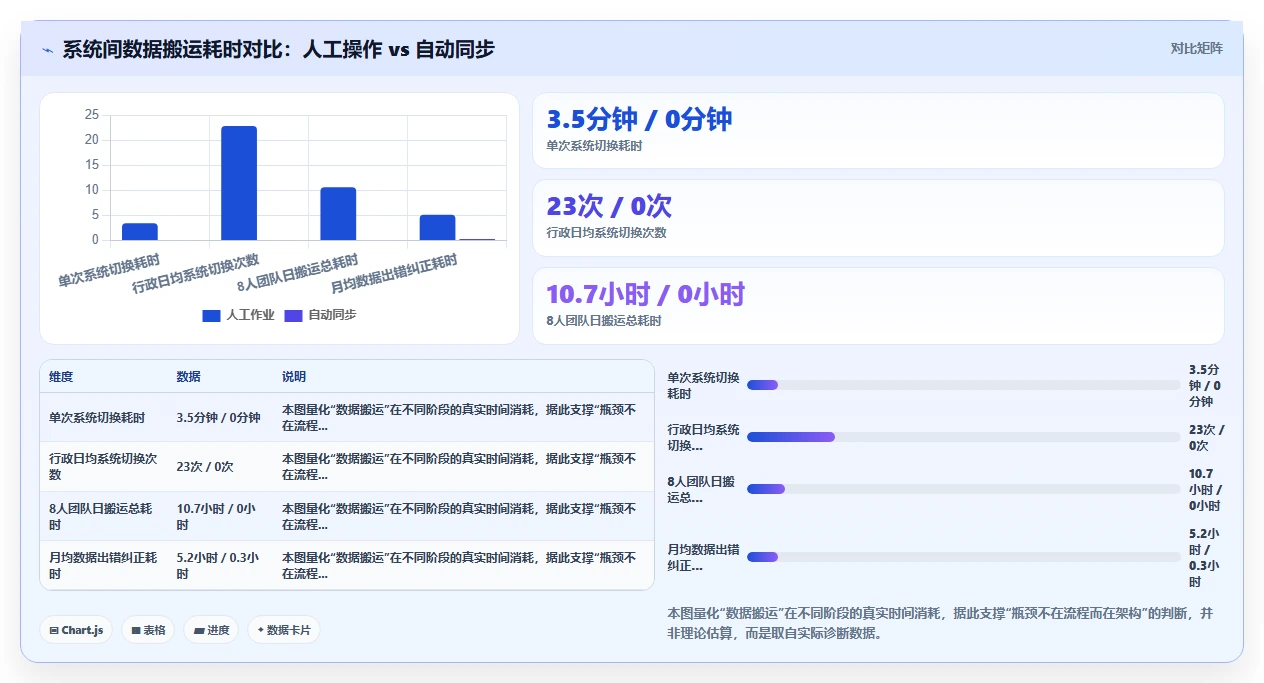This screenshot has height=683, width=1264.
Task: Click the 8人团队日搬运总耗时 chart bar
Action: tap(338, 214)
